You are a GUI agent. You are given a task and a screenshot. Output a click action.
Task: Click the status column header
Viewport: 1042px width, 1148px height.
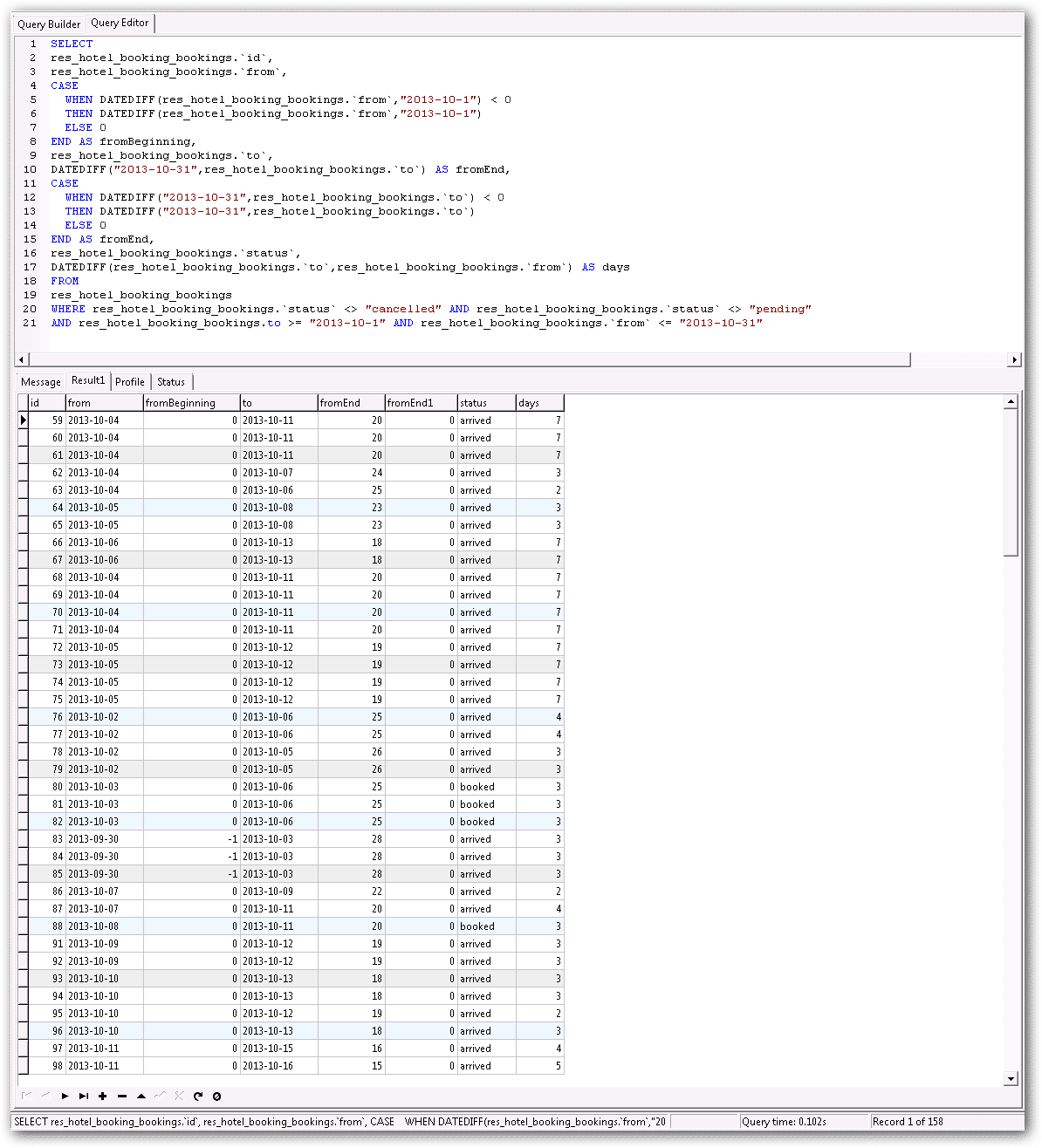tap(486, 403)
